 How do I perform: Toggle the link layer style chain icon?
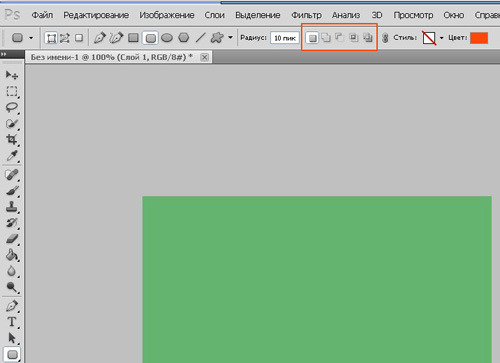pyautogui.click(x=385, y=38)
